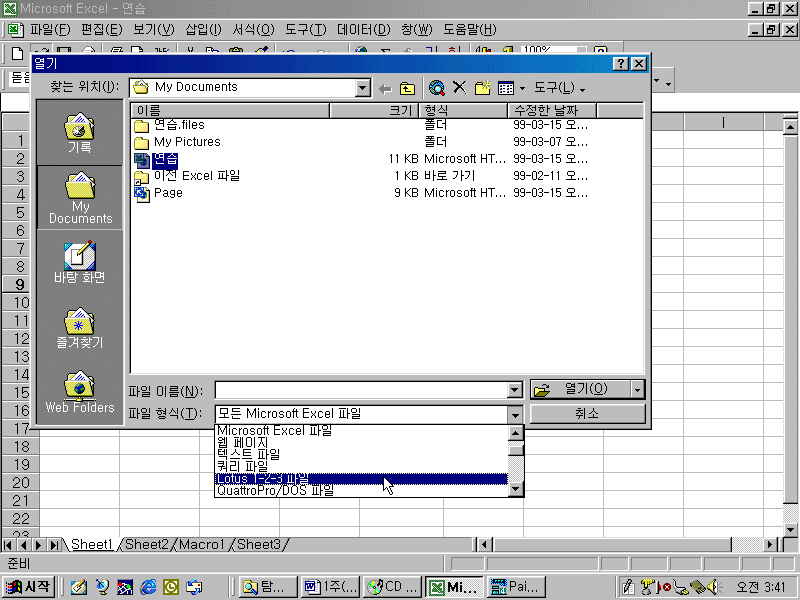Switch to the Pai... taskbar window
The height and width of the screenshot is (600, 800).
click(x=516, y=587)
